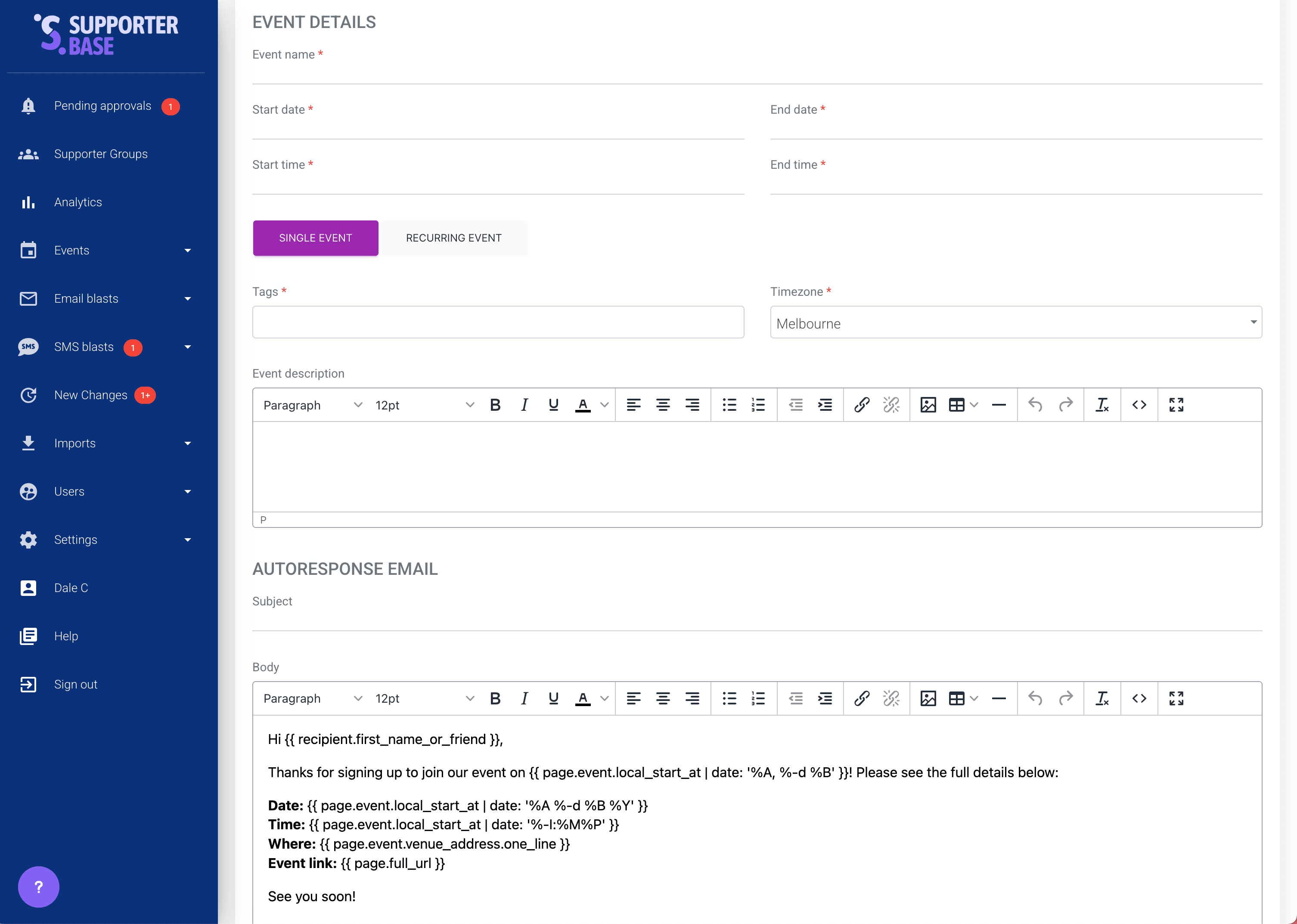This screenshot has height=924, width=1297.
Task: Open source code view in Event description editor
Action: pos(1139,405)
